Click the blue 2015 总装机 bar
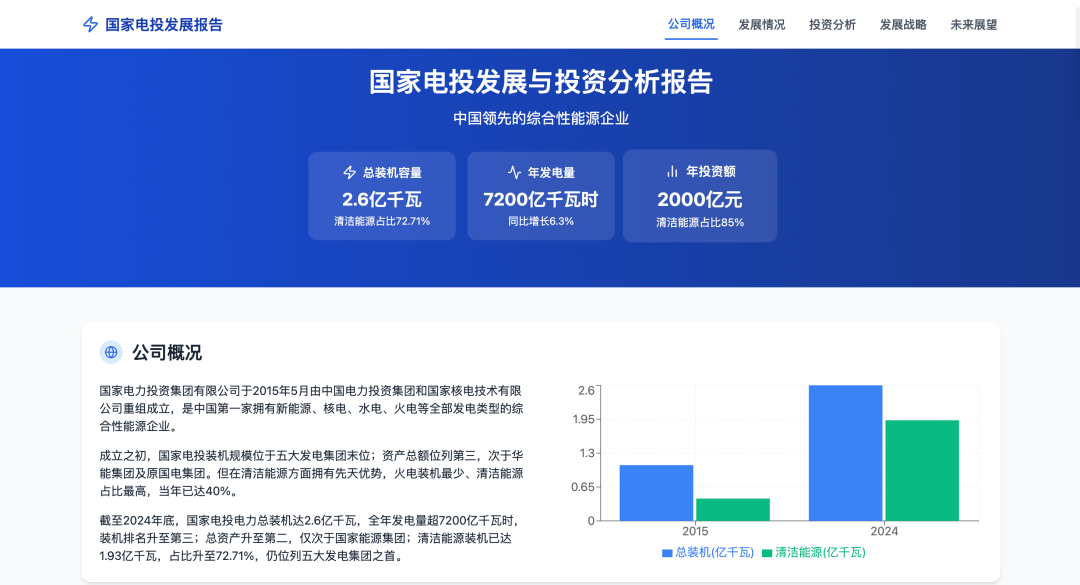 click(656, 493)
